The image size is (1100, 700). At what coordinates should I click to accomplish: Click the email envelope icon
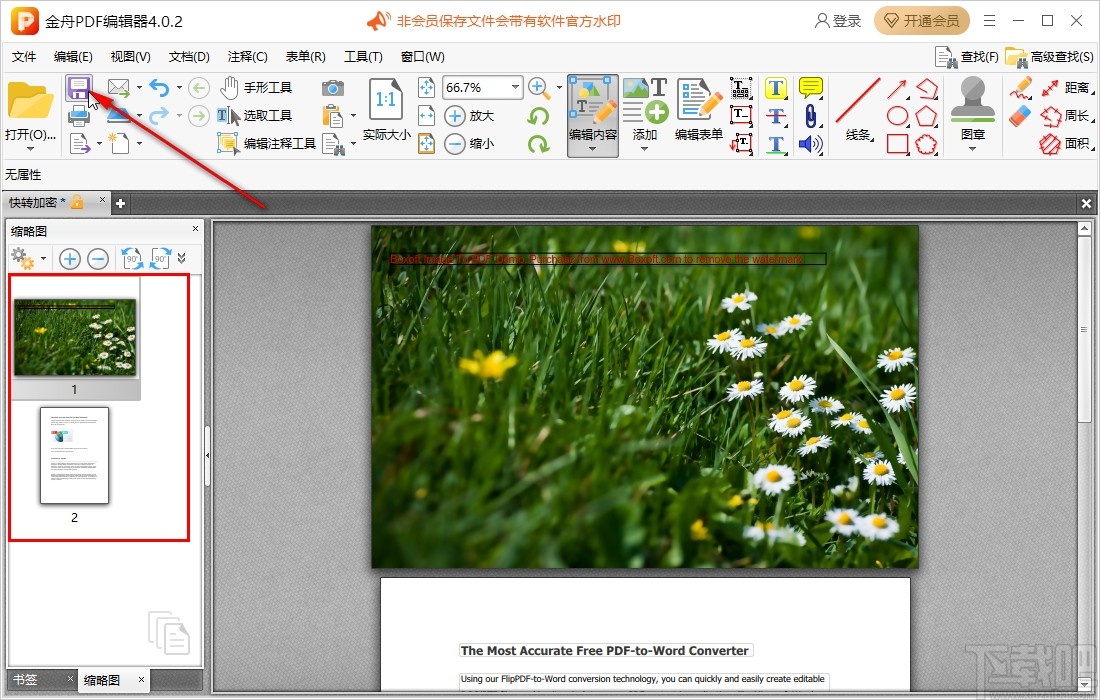point(119,88)
